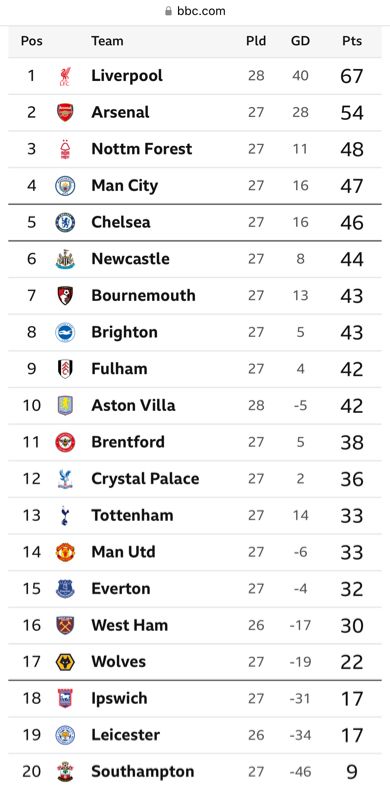The height and width of the screenshot is (786, 390).
Task: Click the Chelsea club badge
Action: [65, 222]
